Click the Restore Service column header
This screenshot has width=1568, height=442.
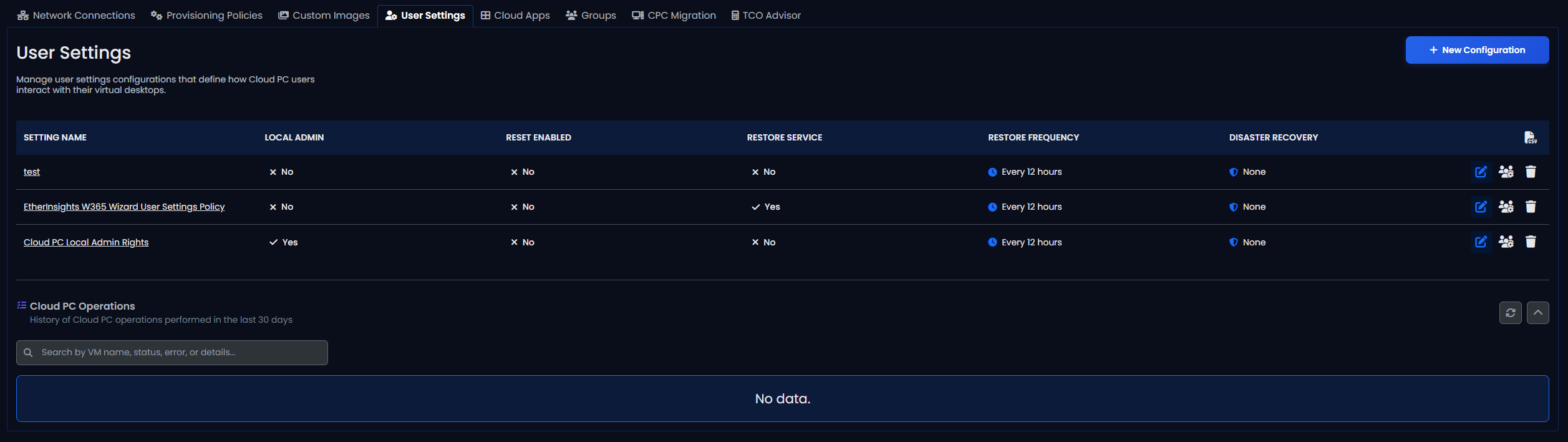point(784,137)
